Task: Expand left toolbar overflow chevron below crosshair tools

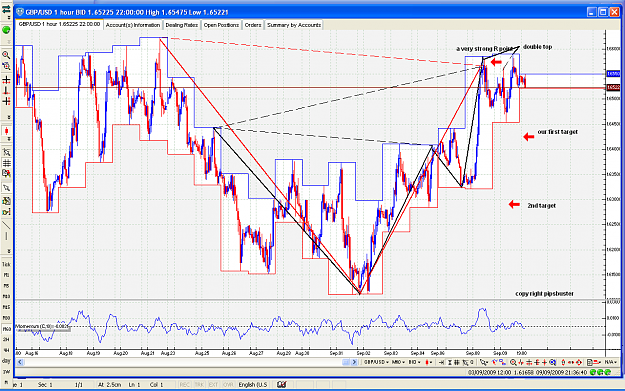Action: pyautogui.click(x=9, y=118)
